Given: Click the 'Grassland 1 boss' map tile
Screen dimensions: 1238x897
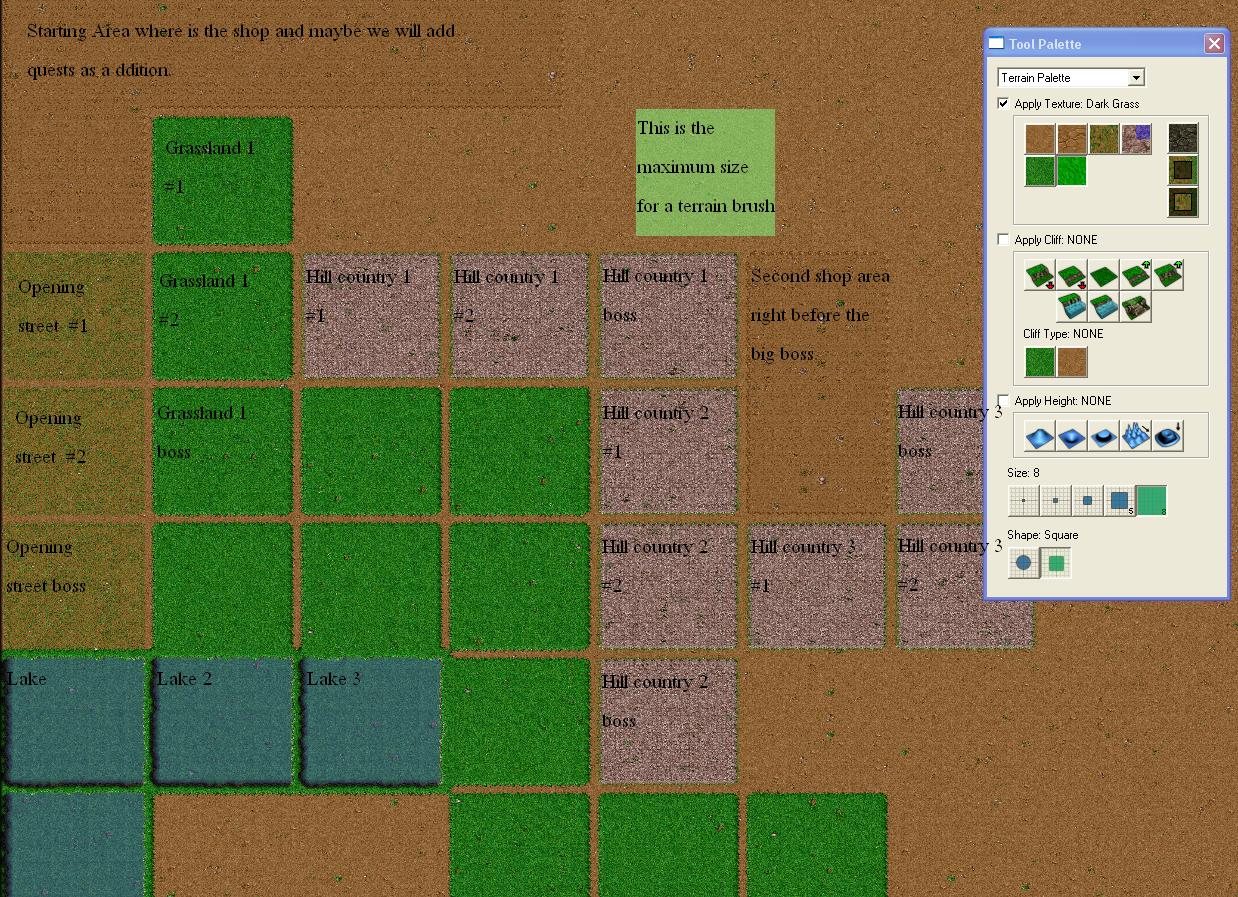Looking at the screenshot, I should coord(222,451).
